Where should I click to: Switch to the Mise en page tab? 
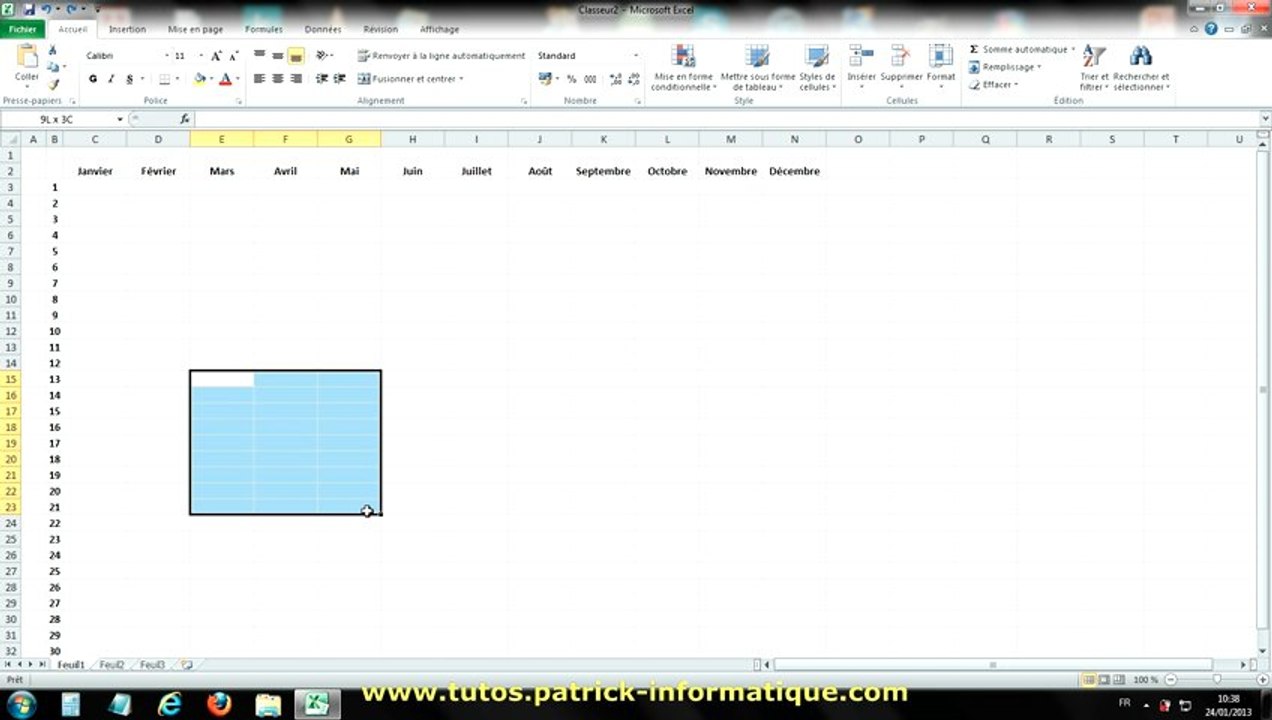[x=195, y=29]
